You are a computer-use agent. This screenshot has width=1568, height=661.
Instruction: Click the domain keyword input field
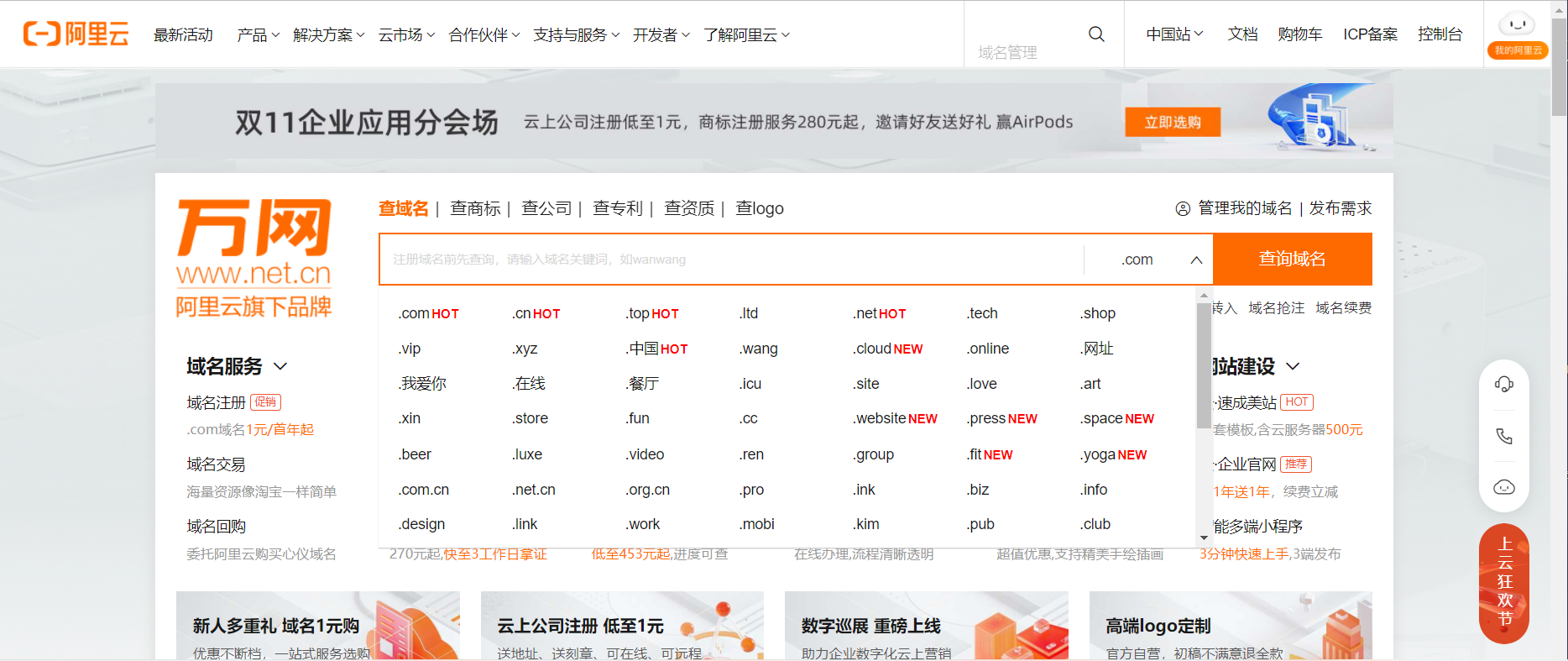point(731,260)
